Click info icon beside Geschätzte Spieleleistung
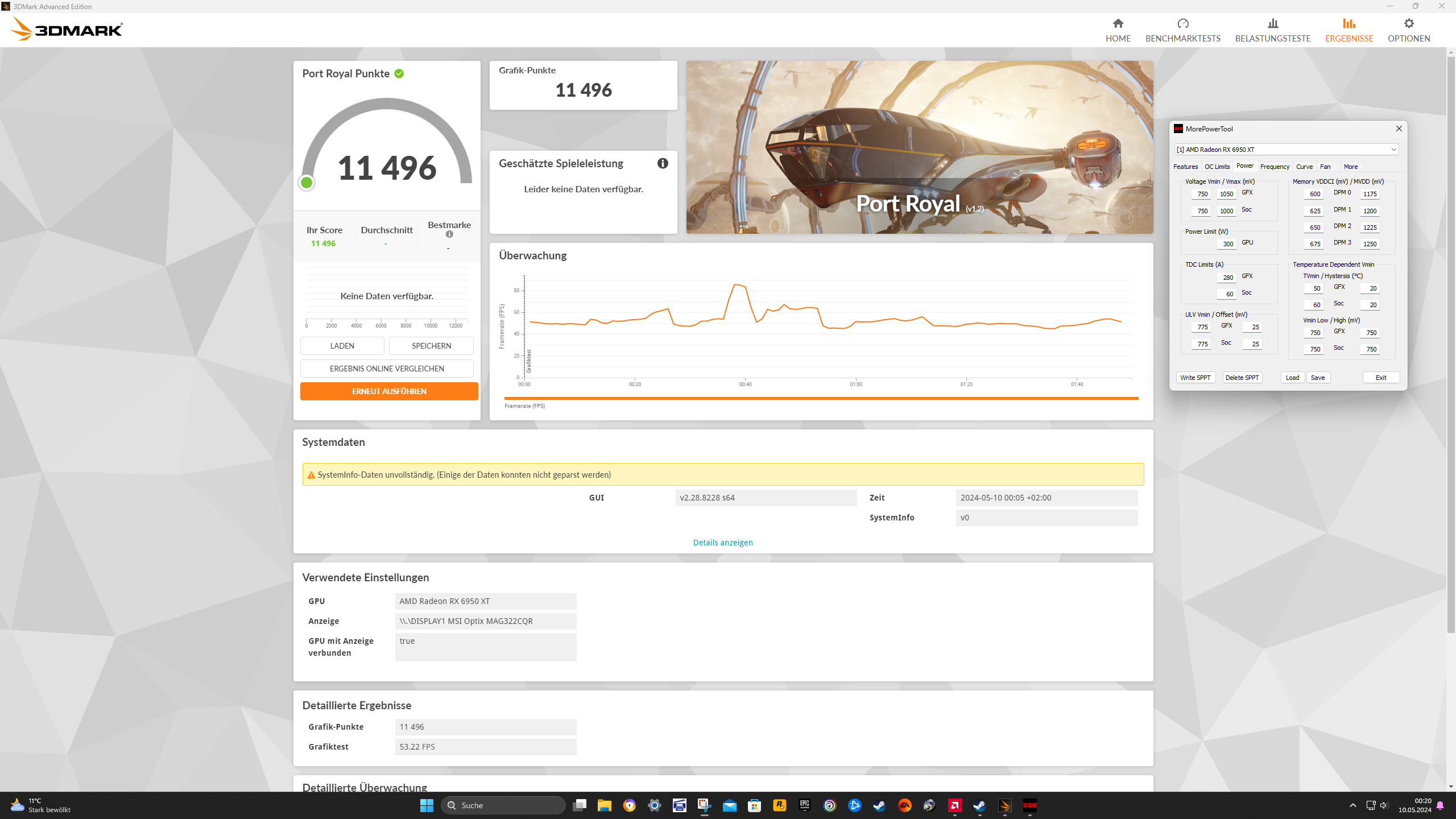 (663, 163)
